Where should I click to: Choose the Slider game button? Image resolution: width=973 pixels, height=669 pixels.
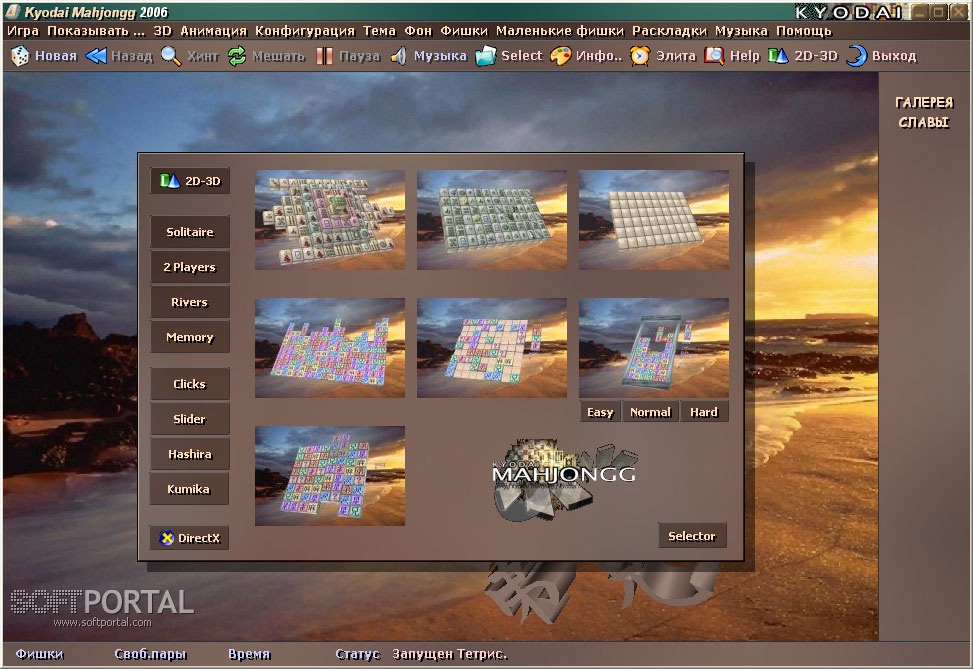(190, 419)
